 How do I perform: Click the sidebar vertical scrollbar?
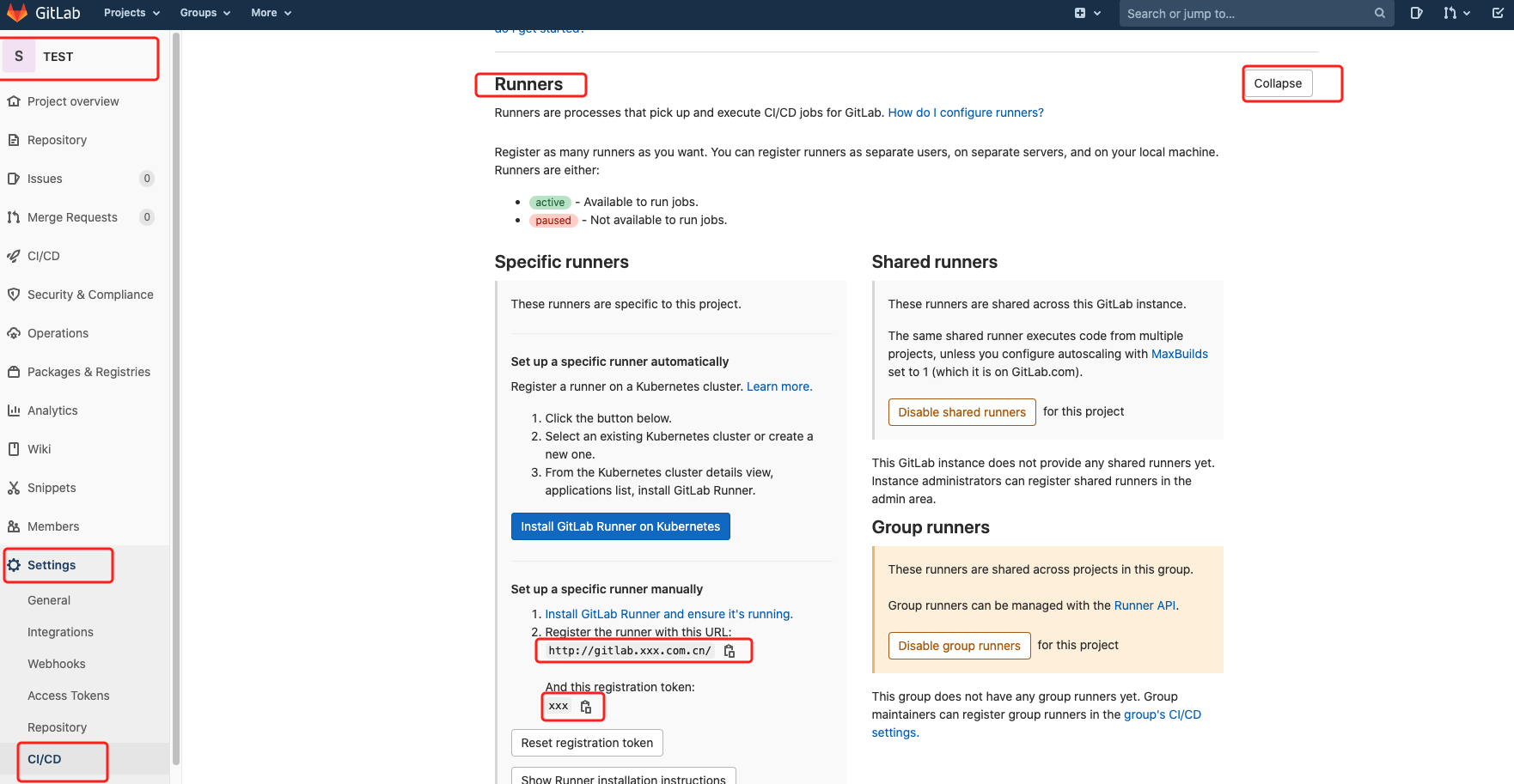coord(176,399)
